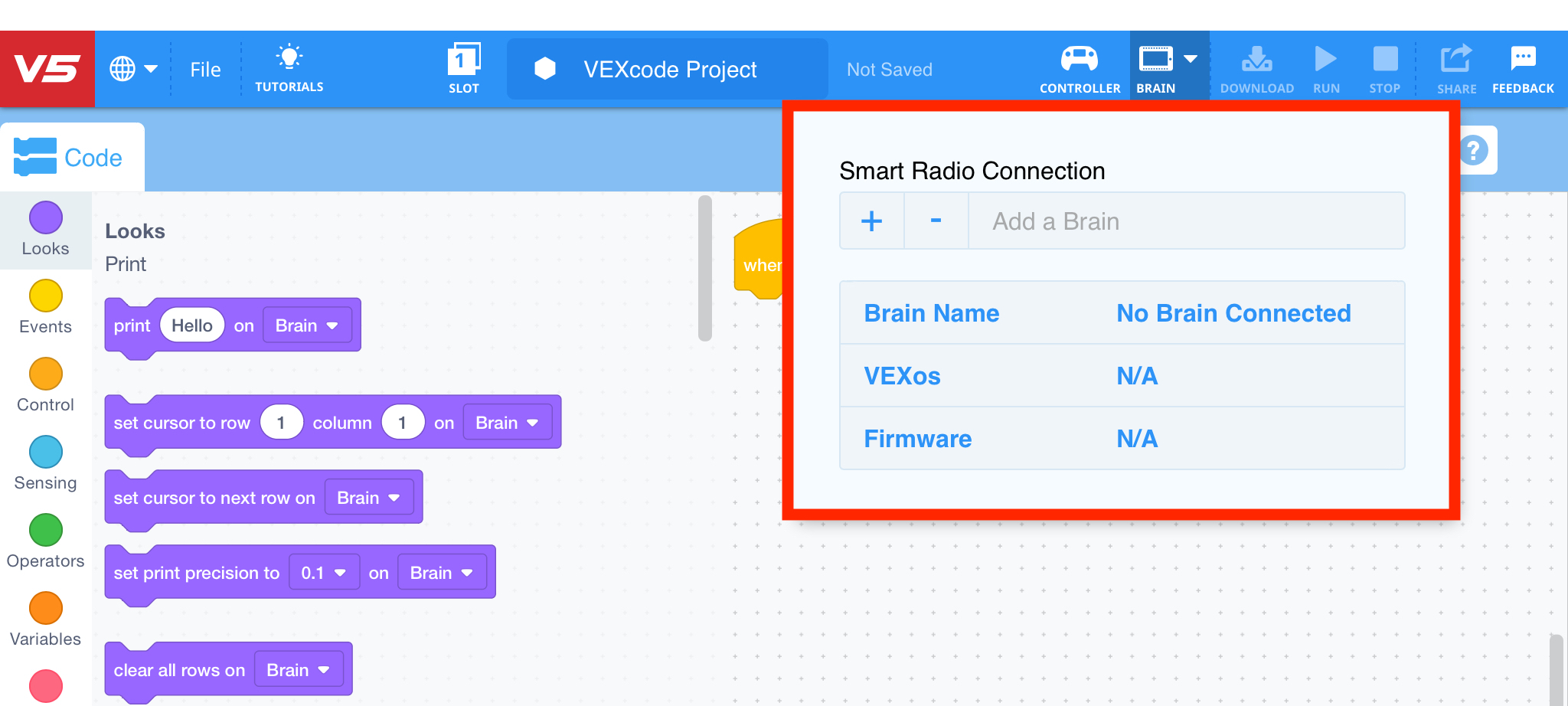The height and width of the screenshot is (706, 1568).
Task: Open Brain dropdown in set cursor next row block
Action: point(369,498)
